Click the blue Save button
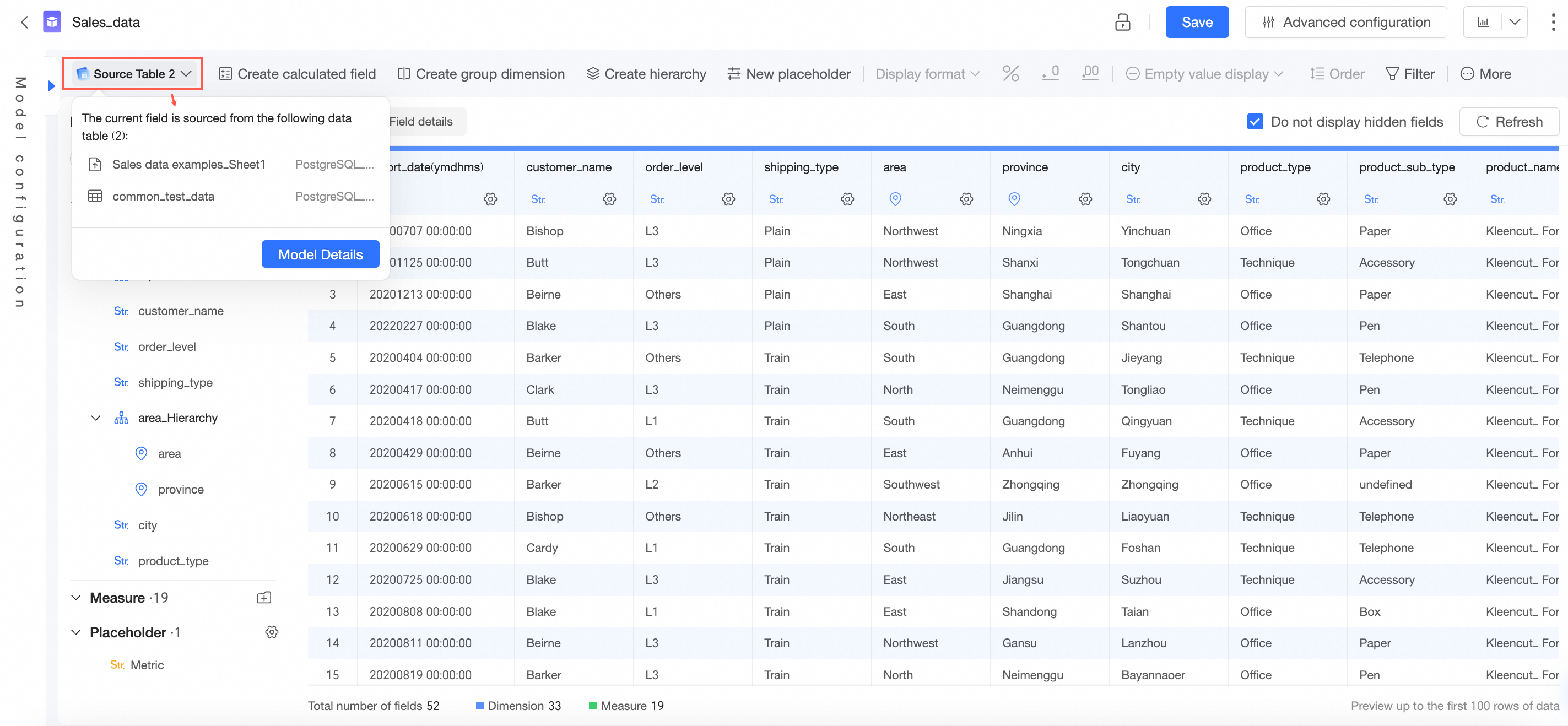 tap(1196, 23)
